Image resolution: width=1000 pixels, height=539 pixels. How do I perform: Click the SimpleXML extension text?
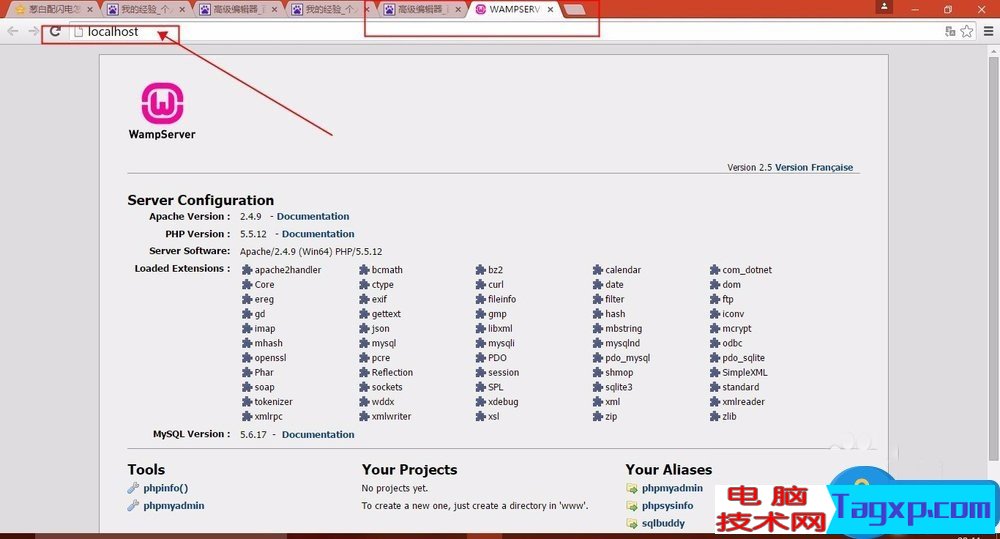click(x=745, y=373)
